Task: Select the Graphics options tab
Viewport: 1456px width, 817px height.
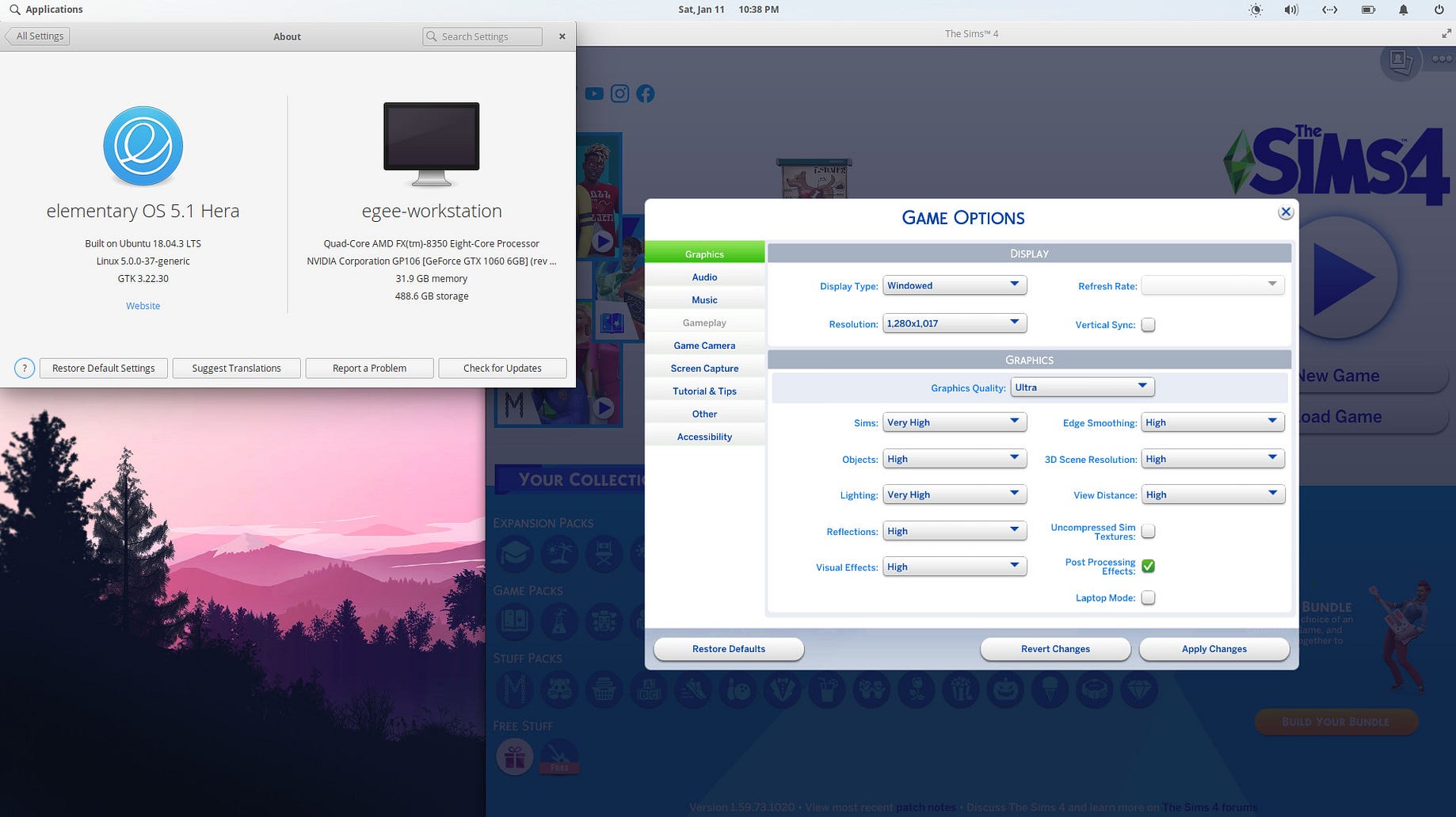Action: (x=704, y=254)
